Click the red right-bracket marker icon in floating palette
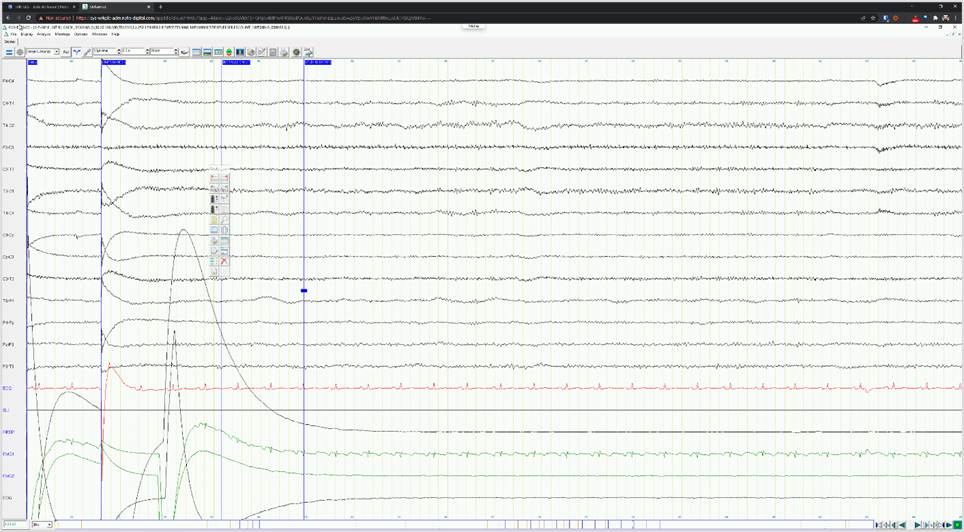This screenshot has height=532, width=964. pos(224,178)
